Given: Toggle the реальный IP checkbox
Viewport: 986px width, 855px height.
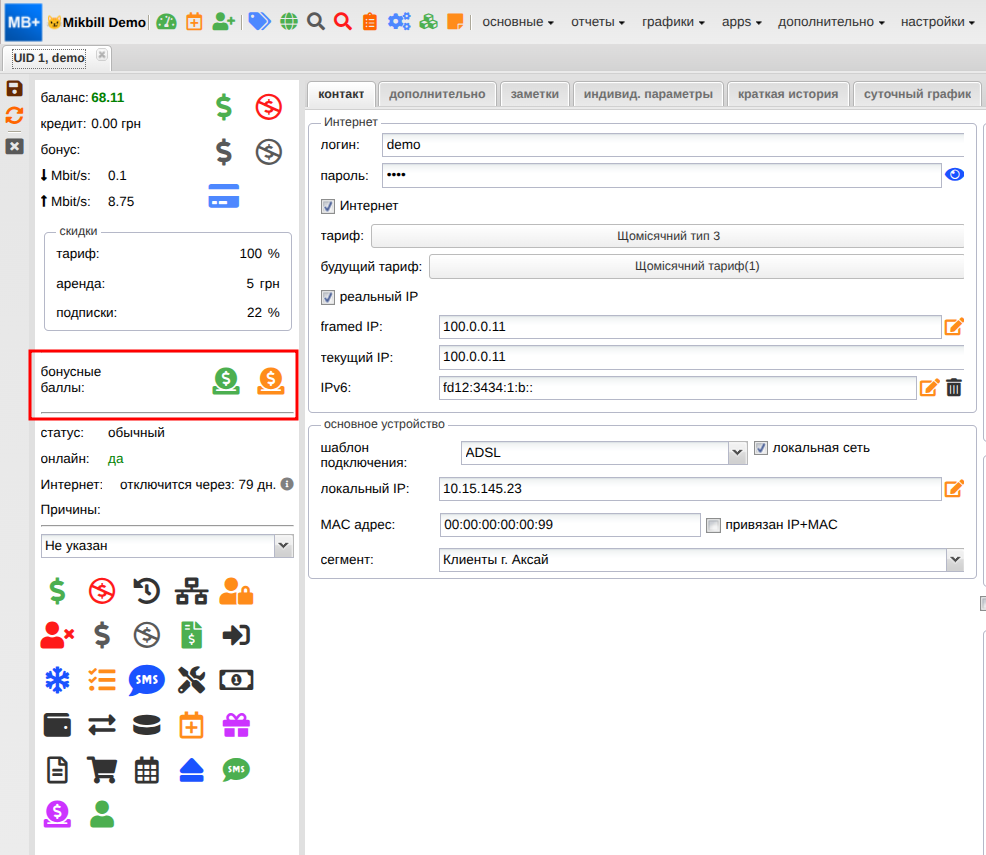Looking at the screenshot, I should [328, 297].
